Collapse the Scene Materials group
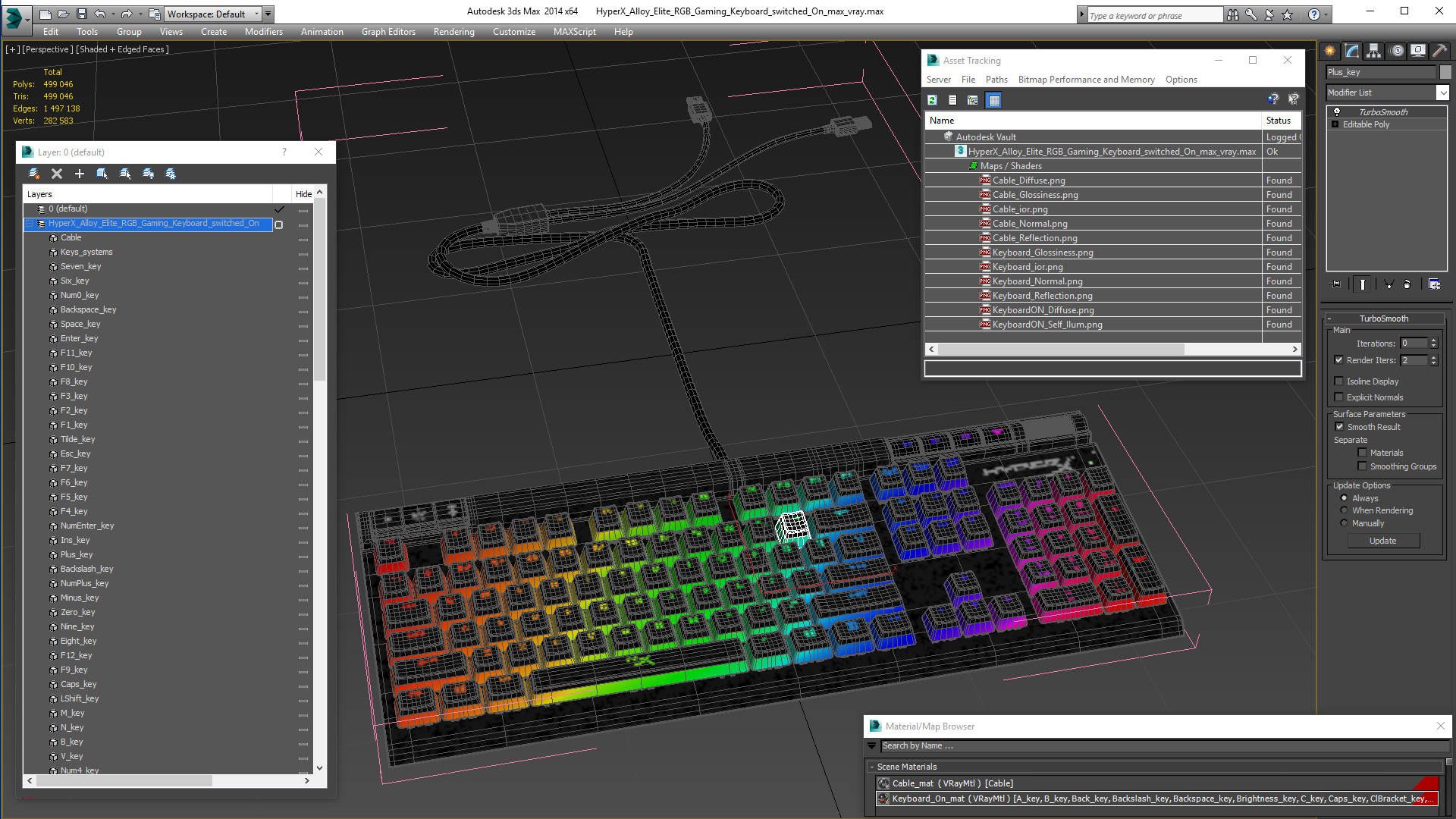This screenshot has width=1456, height=819. (872, 767)
